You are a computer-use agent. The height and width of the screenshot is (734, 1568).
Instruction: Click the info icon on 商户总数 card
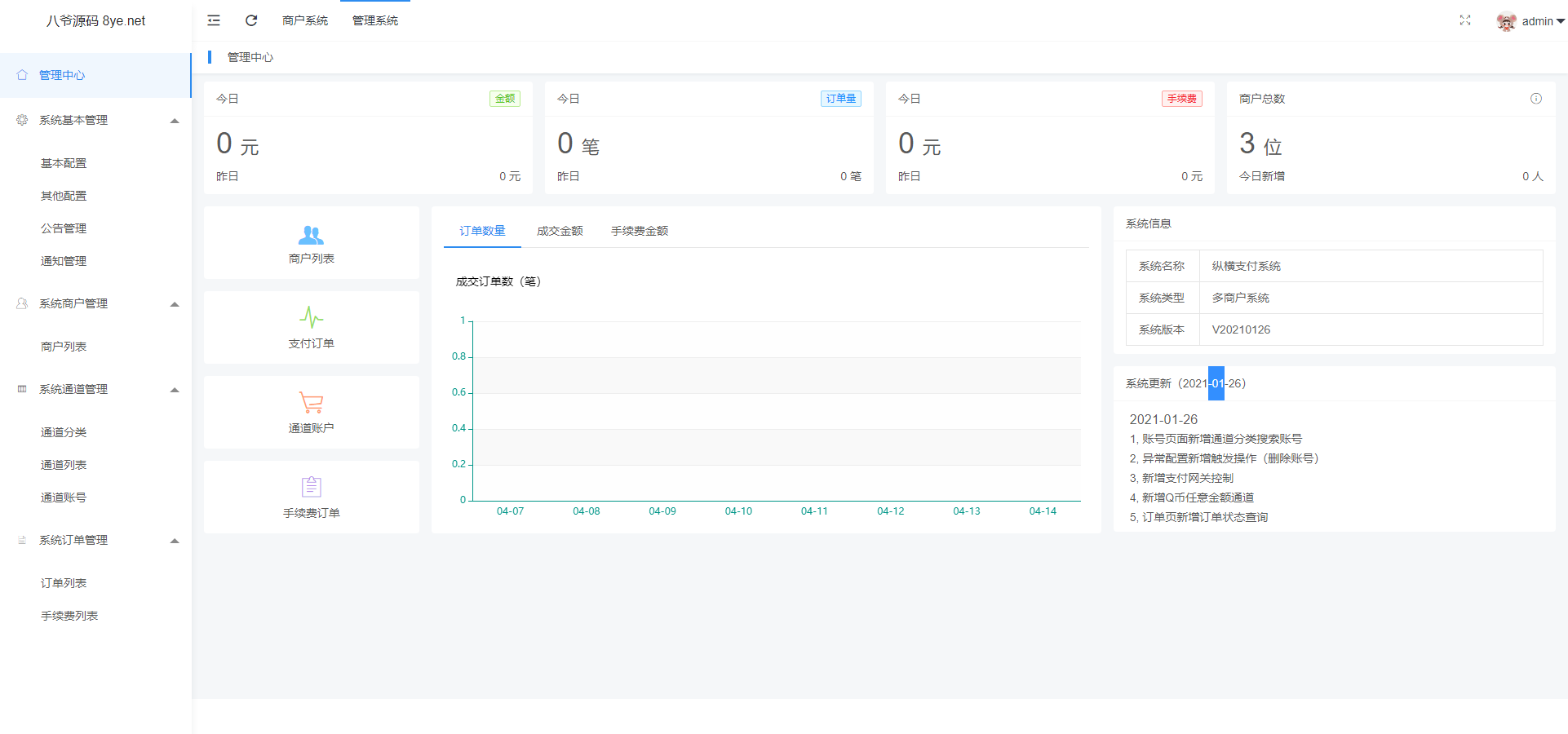click(1535, 99)
